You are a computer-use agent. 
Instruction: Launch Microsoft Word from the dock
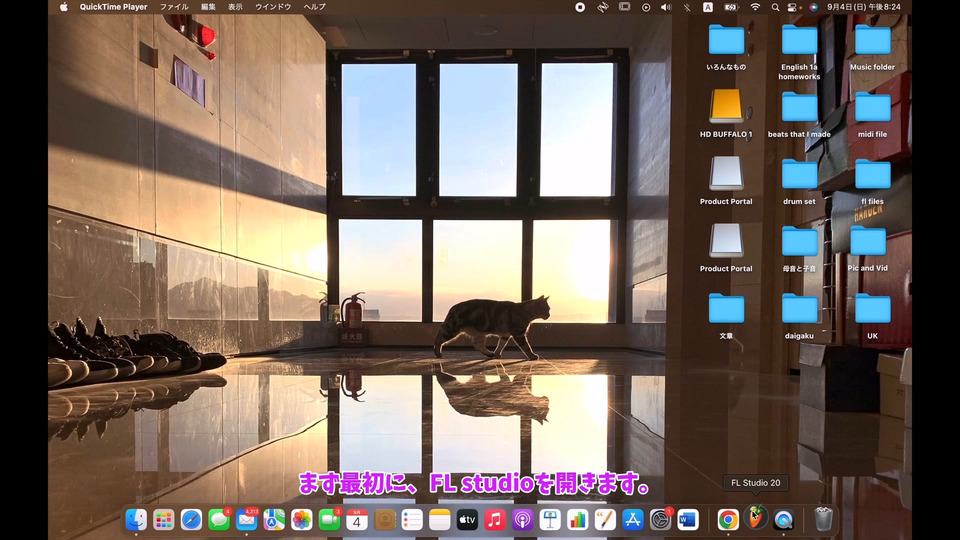click(x=688, y=520)
